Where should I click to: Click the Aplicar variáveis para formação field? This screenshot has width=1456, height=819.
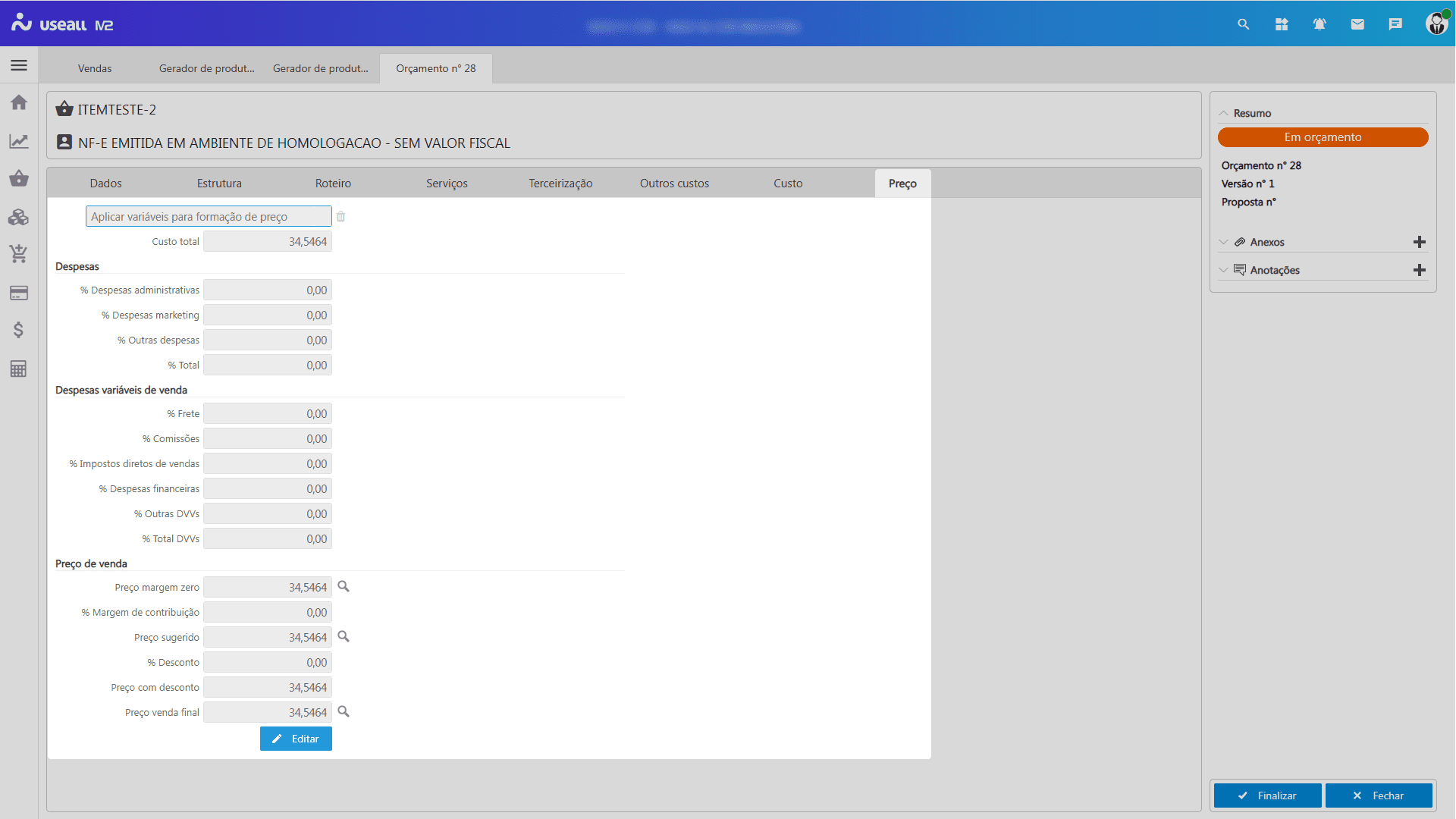[209, 217]
